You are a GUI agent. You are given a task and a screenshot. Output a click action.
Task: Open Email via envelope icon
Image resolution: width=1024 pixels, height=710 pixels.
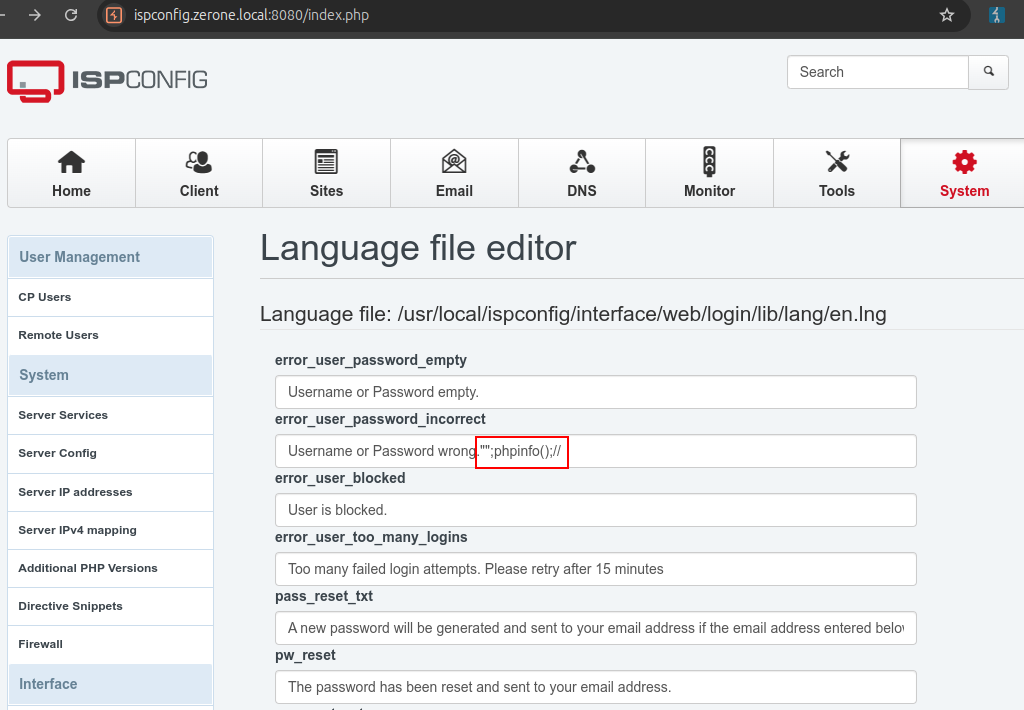454,161
